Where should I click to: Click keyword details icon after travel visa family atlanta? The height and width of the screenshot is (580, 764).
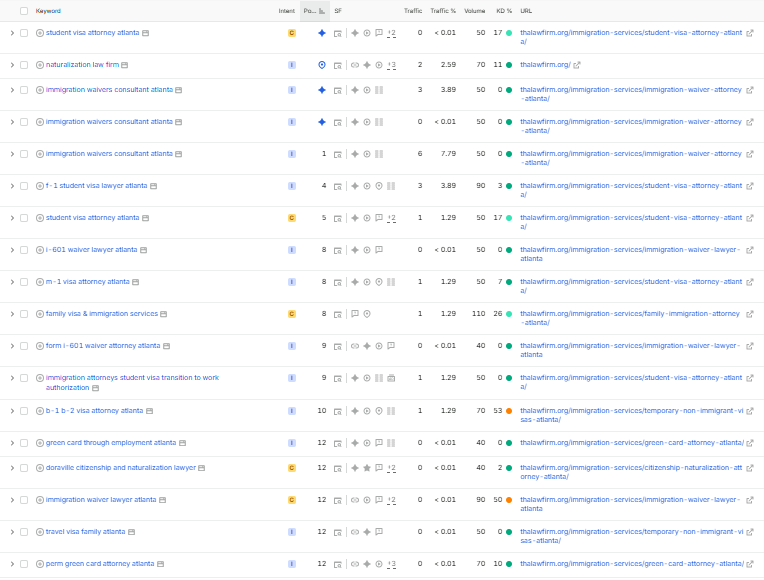pos(132,532)
